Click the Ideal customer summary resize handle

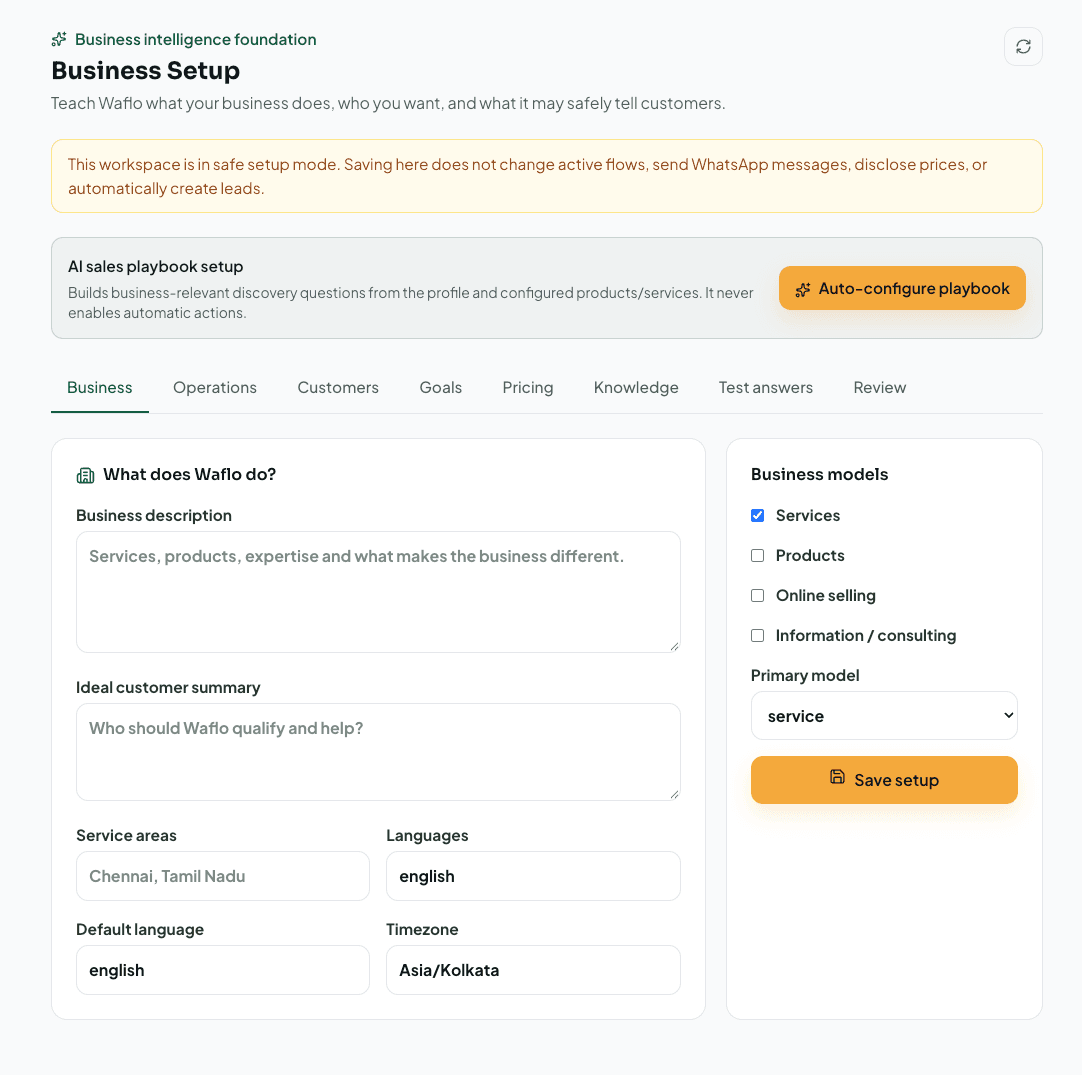pyautogui.click(x=674, y=794)
